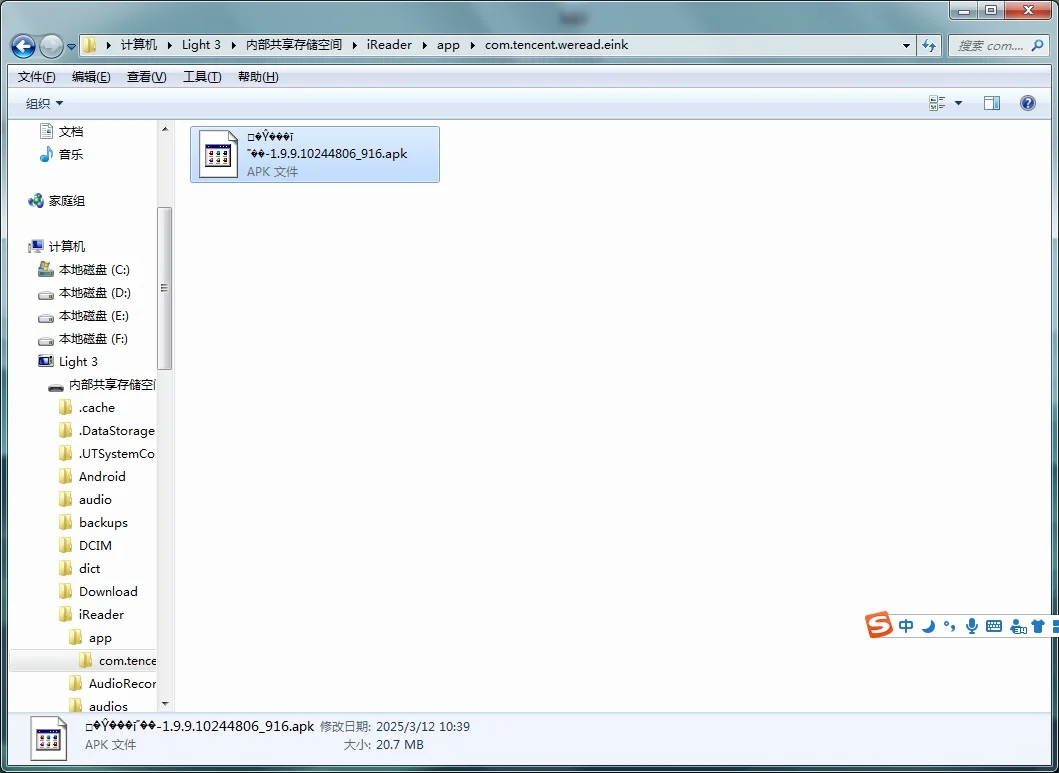Click the Sogou voice input microphone

(972, 626)
